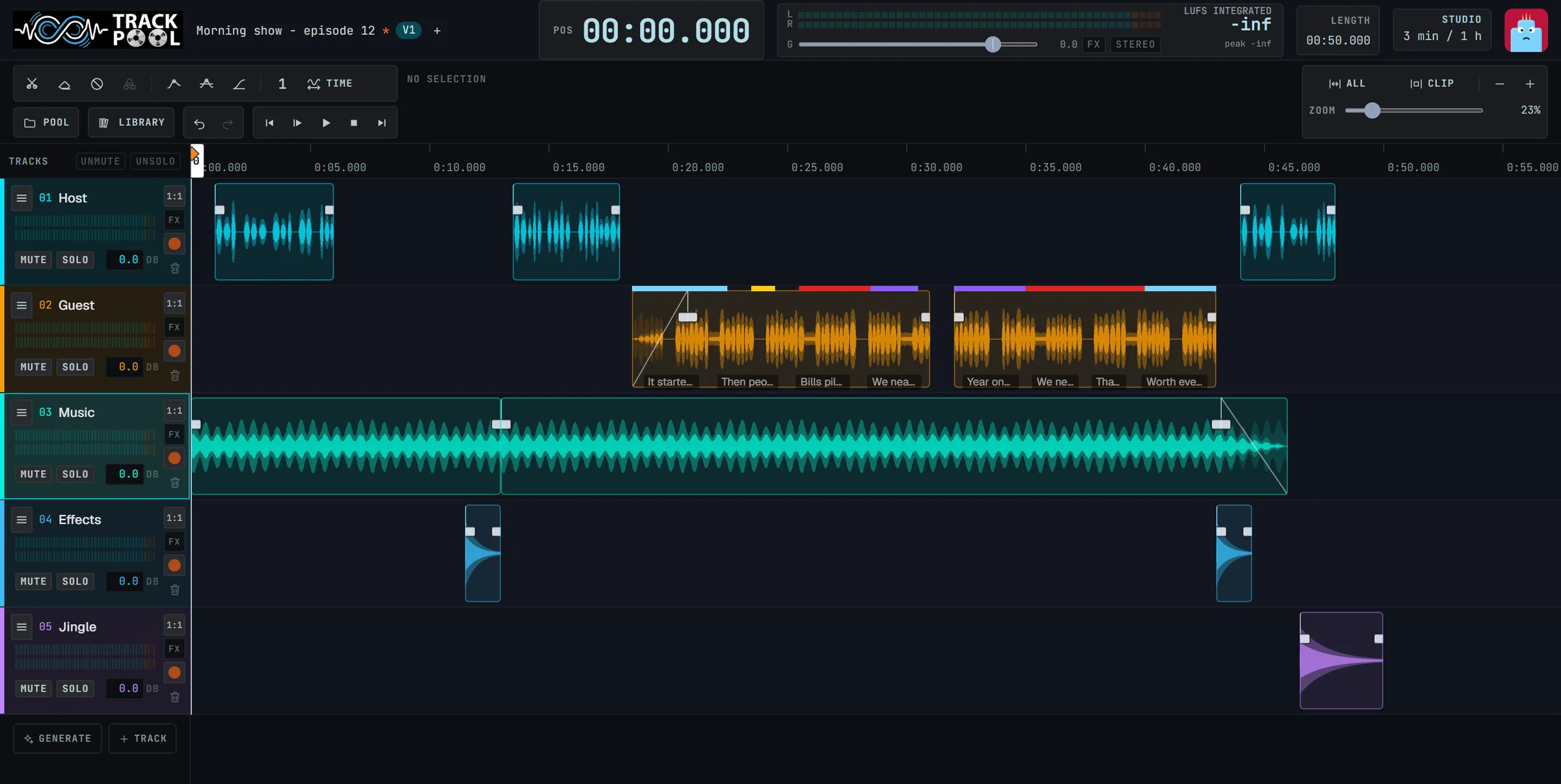Screen dimensions: 1561x784
Task: Mute the Music track
Action: coord(33,475)
